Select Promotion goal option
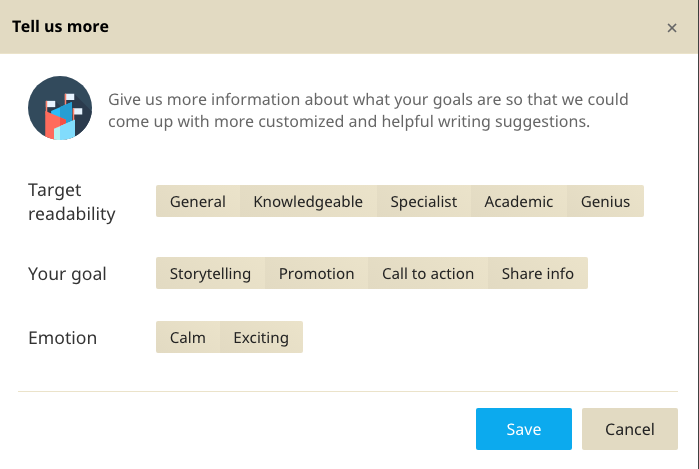 coord(317,273)
